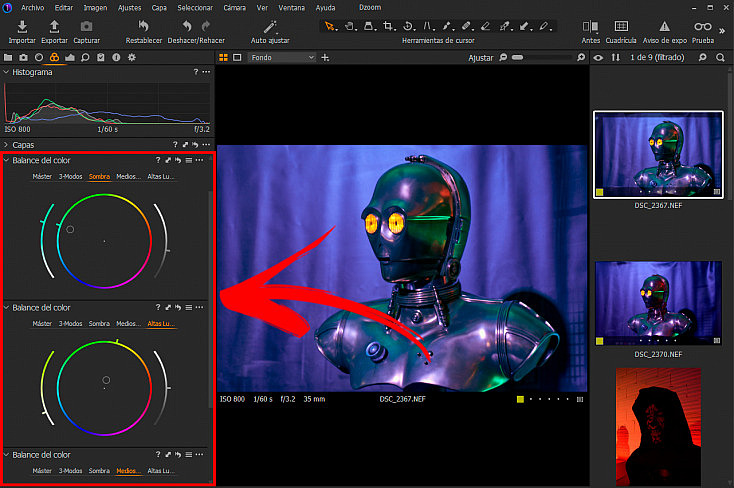734x488 pixels.
Task: Select the DSC_2367.NEF thumbnail
Action: click(658, 155)
